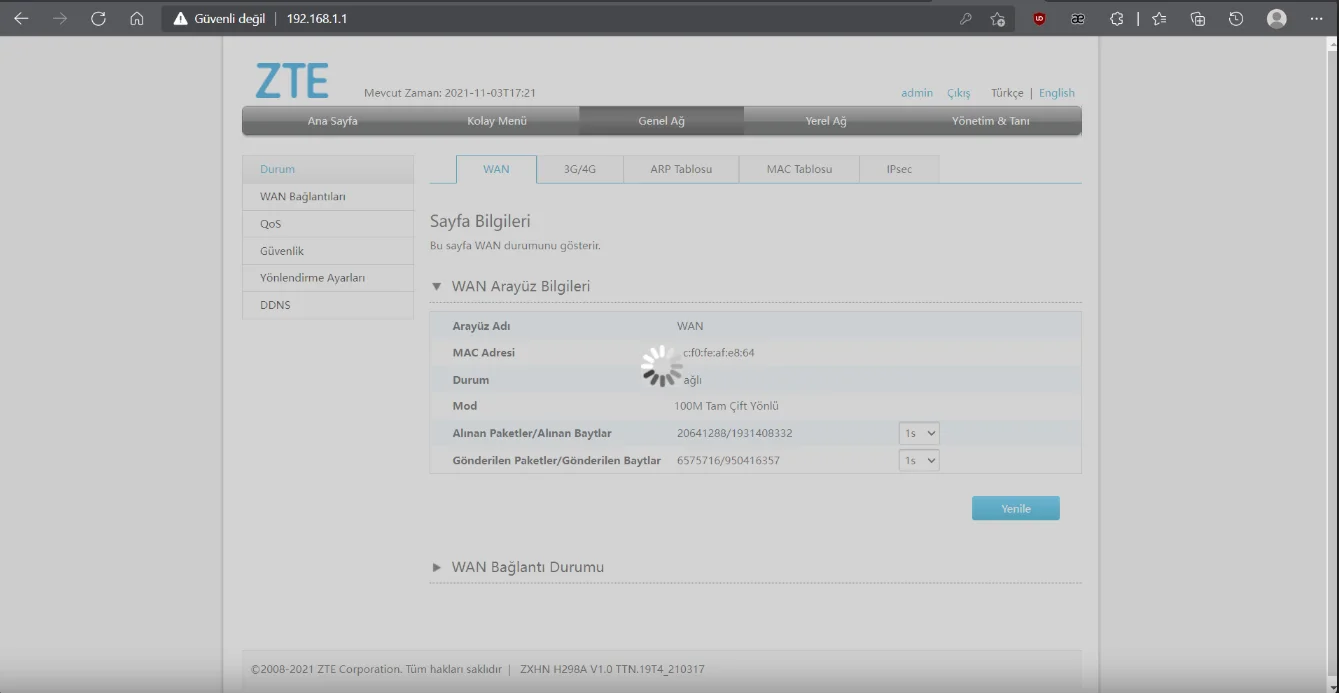The width and height of the screenshot is (1339, 693).
Task: Open the uBlock Origin extension icon
Action: 1039,18
